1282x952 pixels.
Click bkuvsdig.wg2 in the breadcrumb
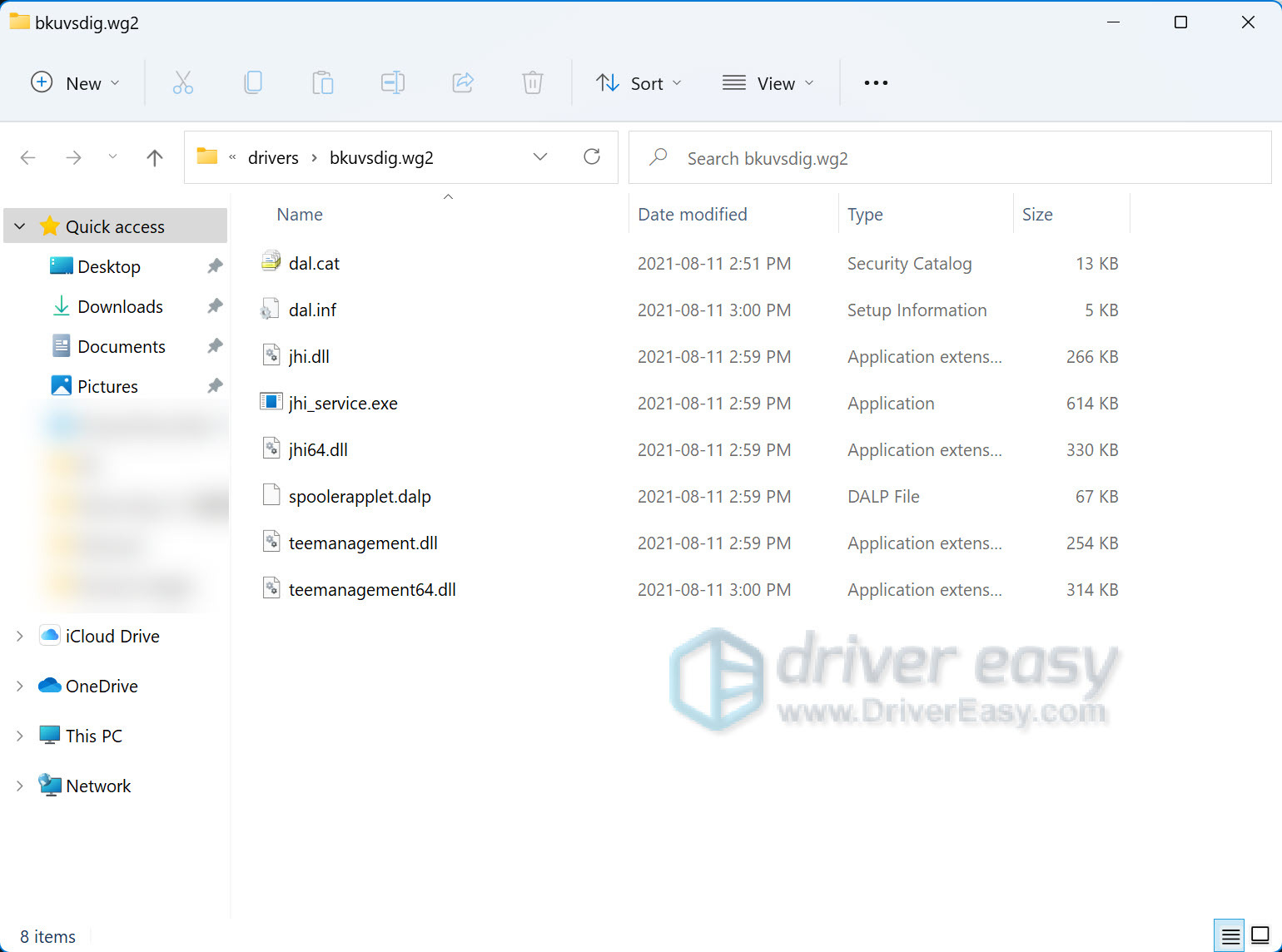tap(381, 157)
